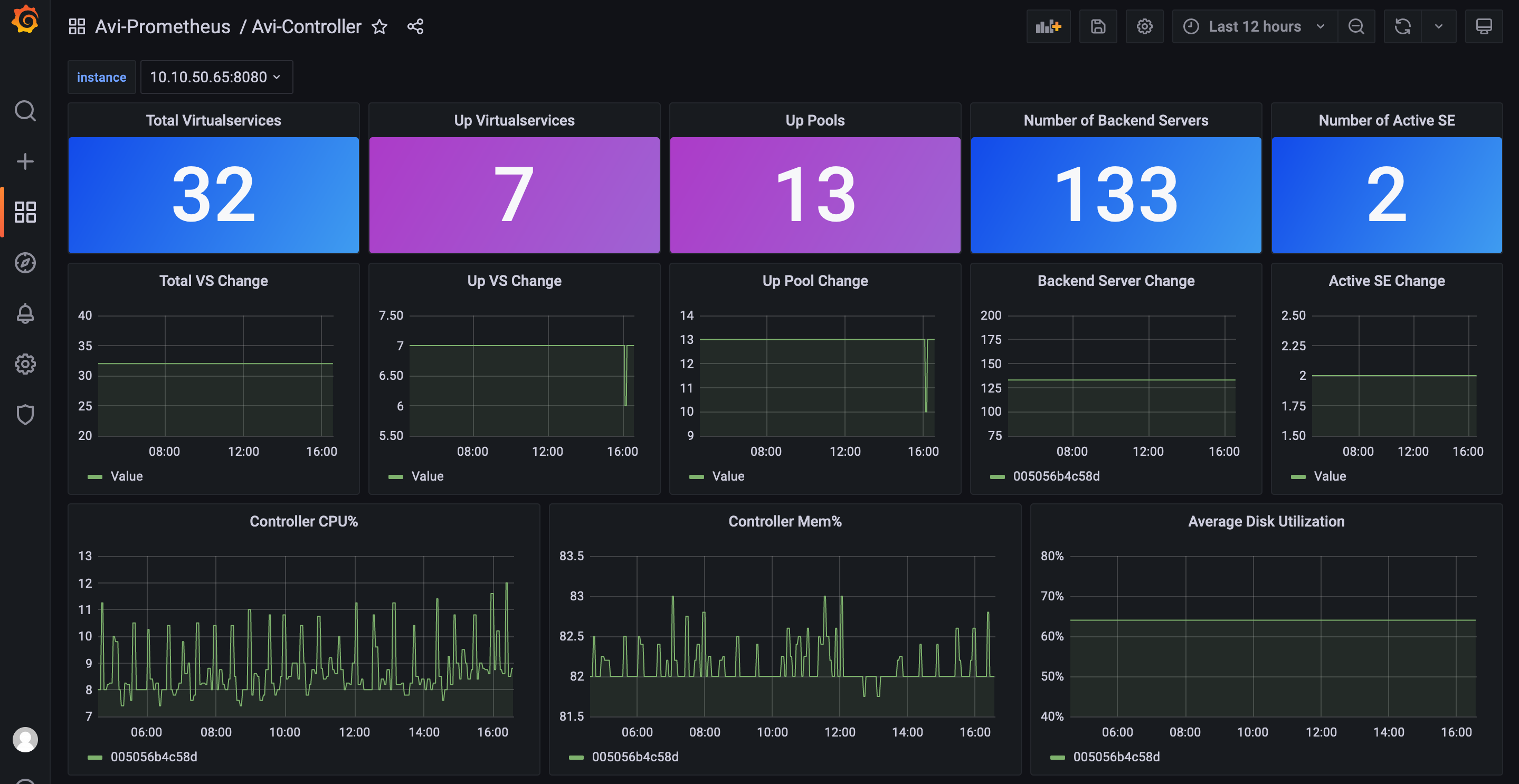This screenshot has width=1519, height=784.
Task: Open Active SE Change panel title
Action: point(1387,281)
